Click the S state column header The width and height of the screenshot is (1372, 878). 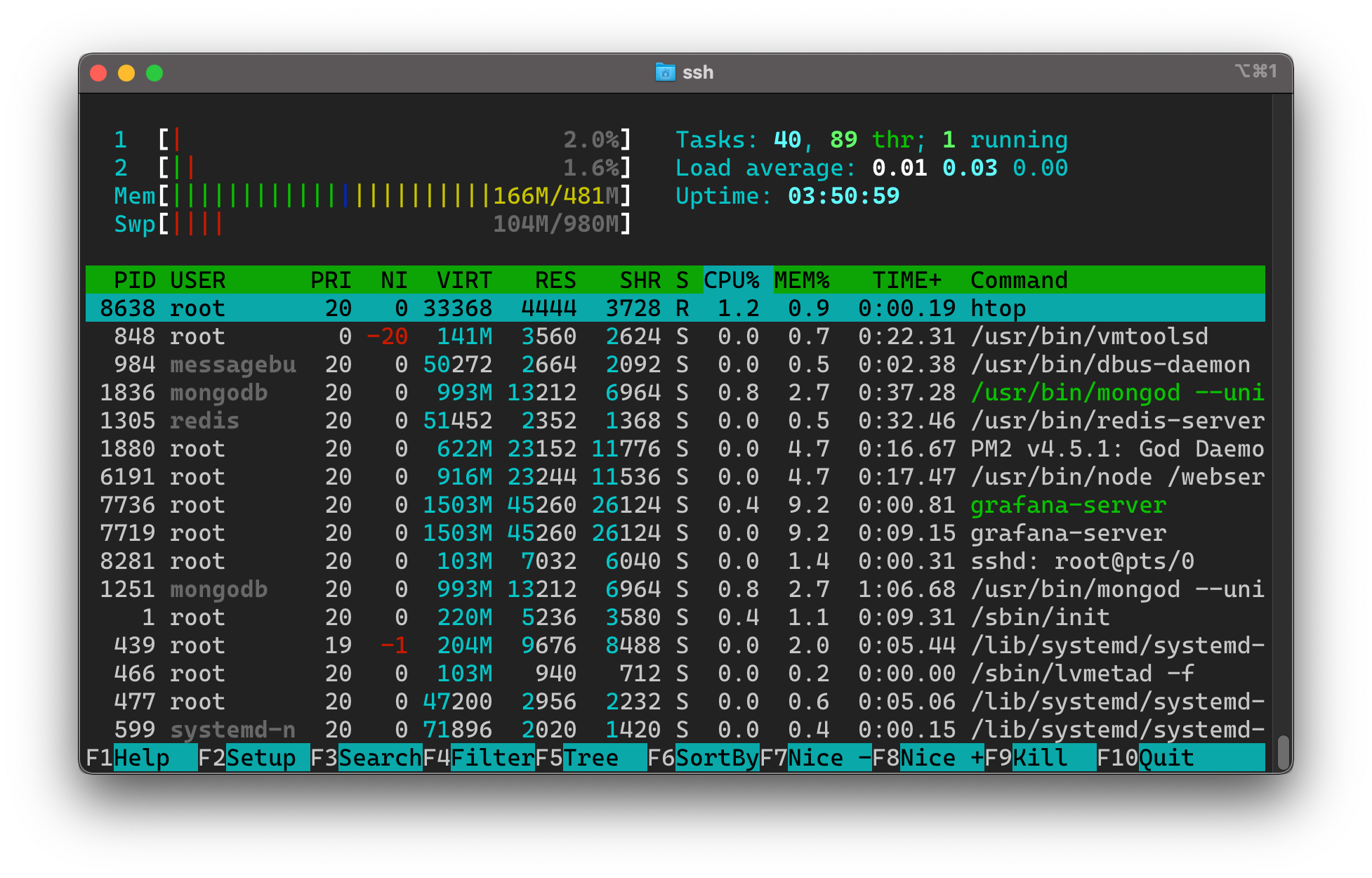(x=682, y=280)
